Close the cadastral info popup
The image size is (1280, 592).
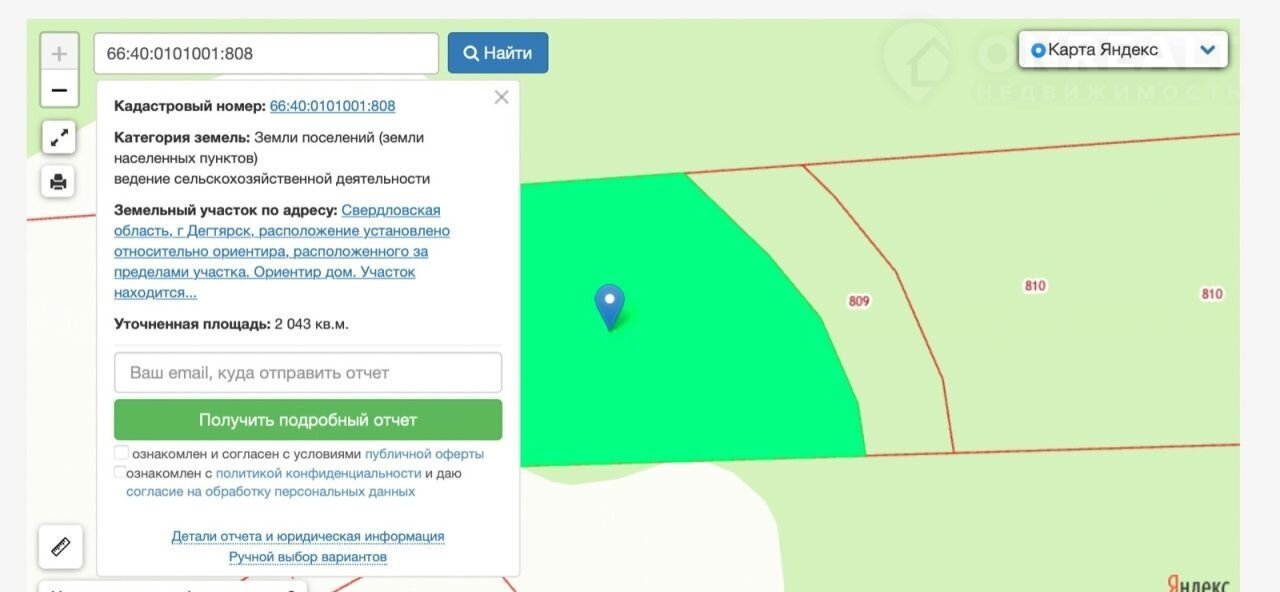[x=501, y=97]
